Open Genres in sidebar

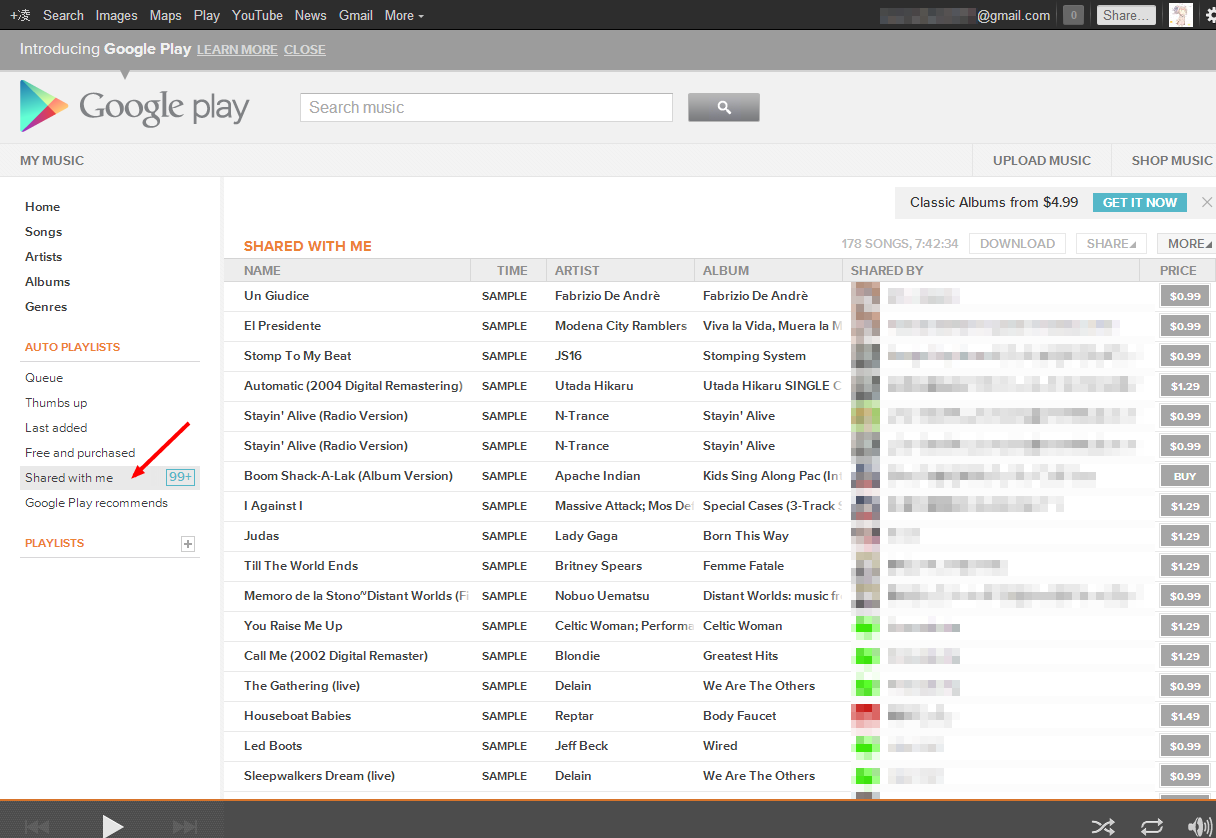(x=46, y=307)
